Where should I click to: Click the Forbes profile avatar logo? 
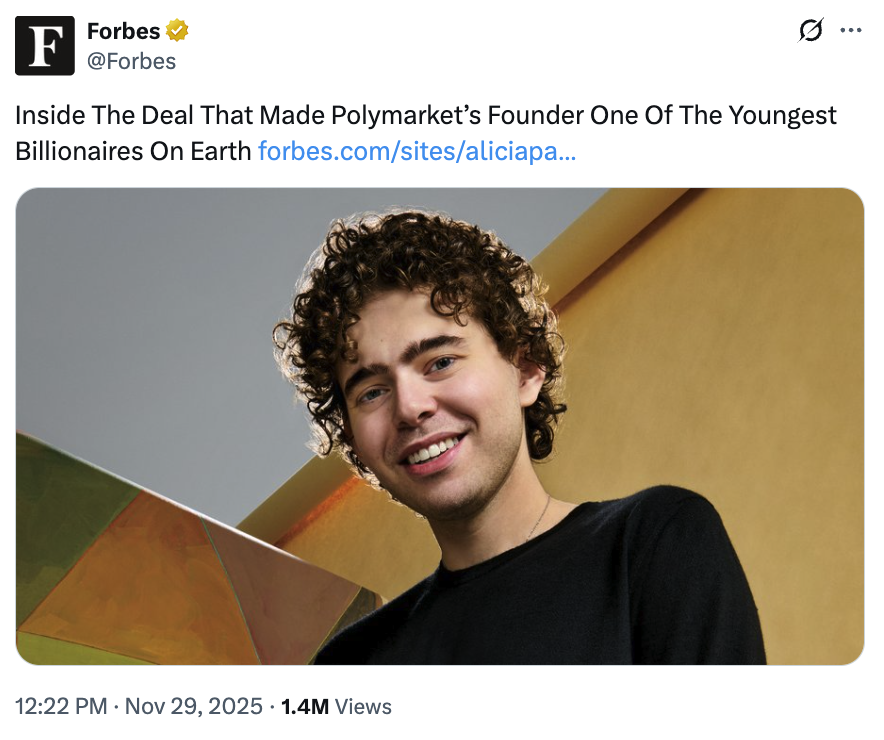[45, 46]
